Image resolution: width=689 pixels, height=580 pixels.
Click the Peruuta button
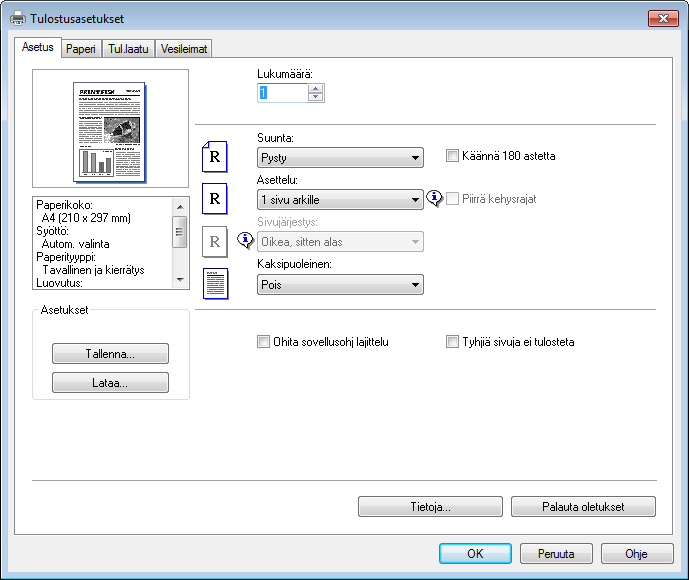coord(556,553)
